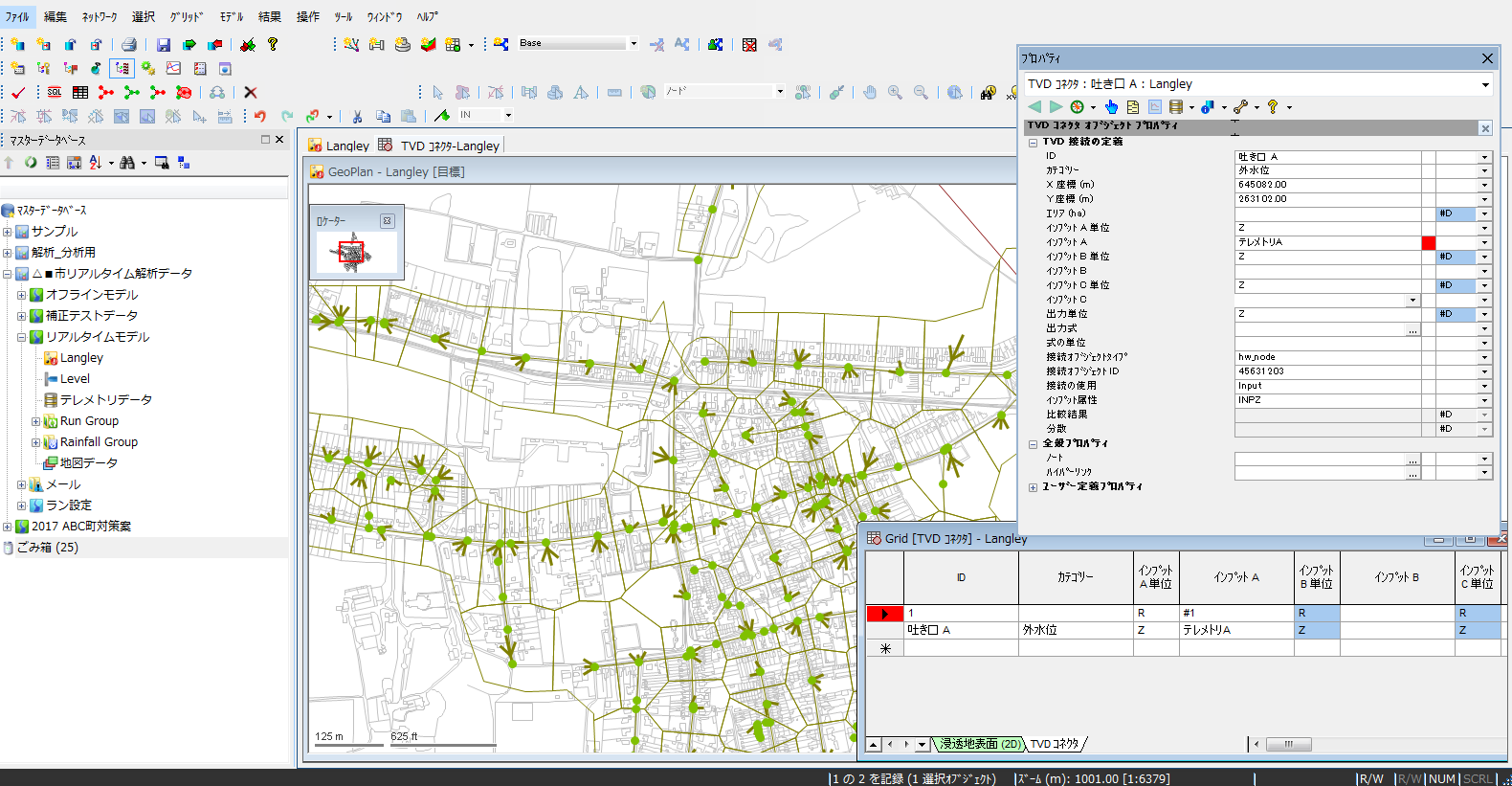Select テレメトリデータ in the database tree

point(105,400)
